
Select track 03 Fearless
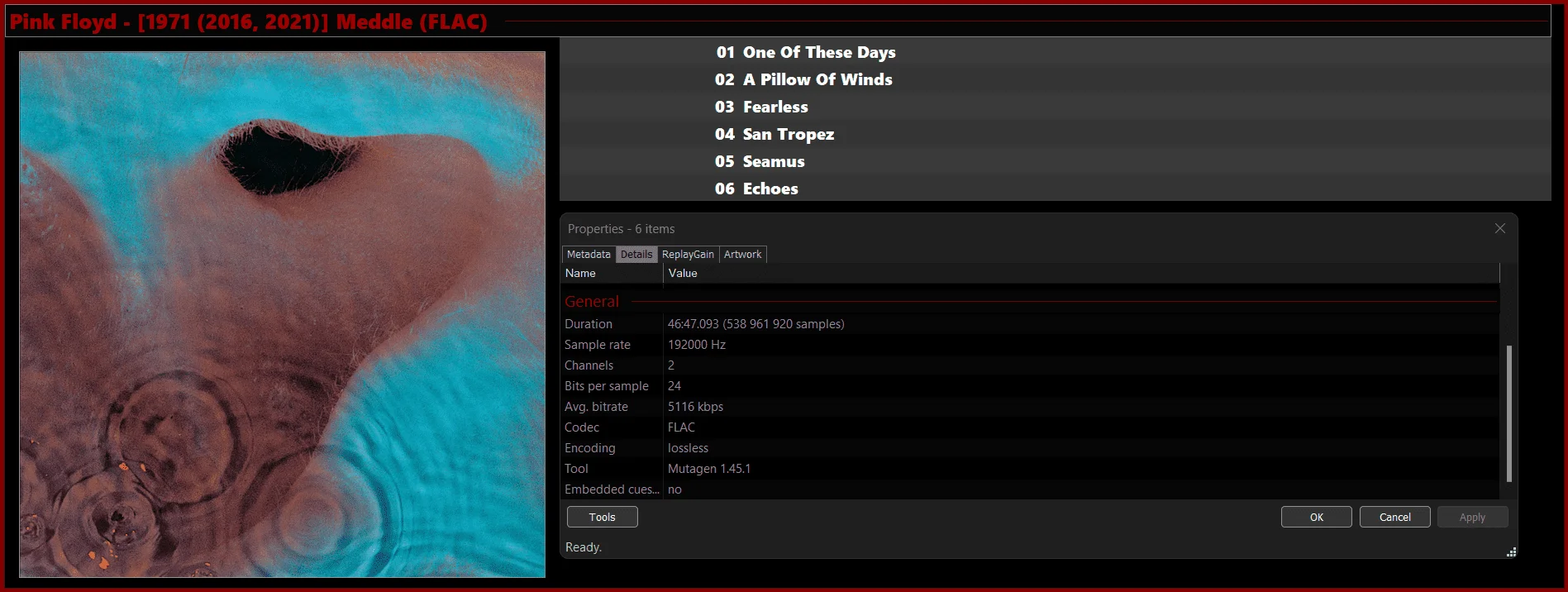[1055, 107]
